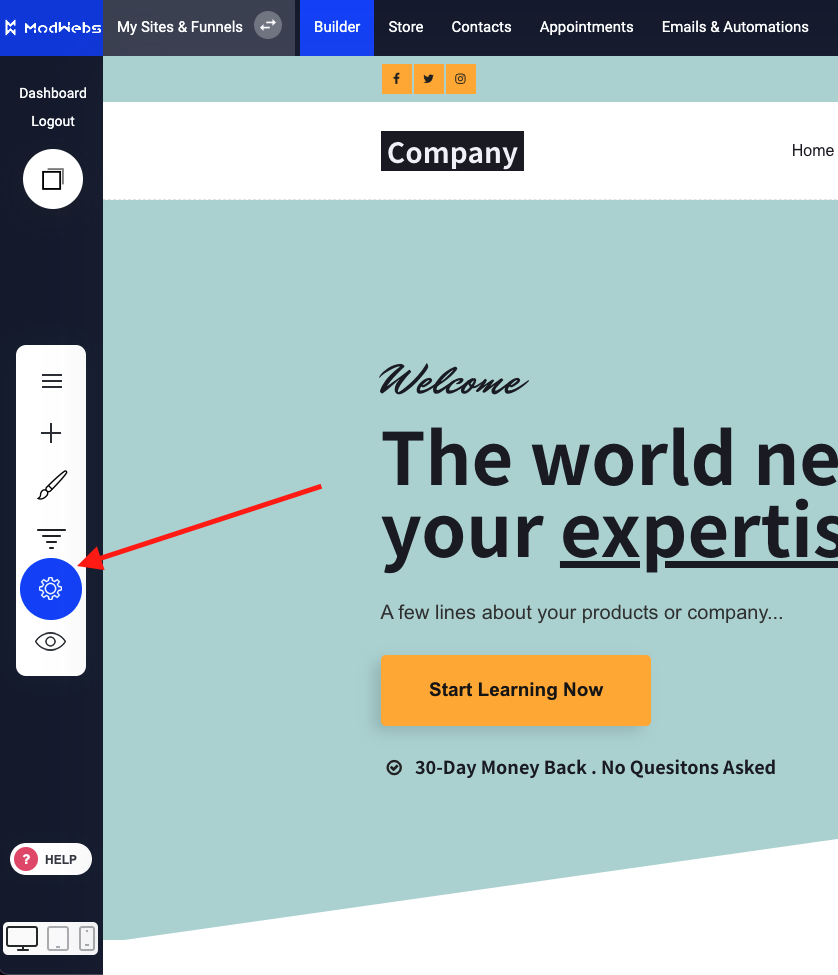838x975 pixels.
Task: Switch to desktop view icon
Action: pyautogui.click(x=22, y=938)
